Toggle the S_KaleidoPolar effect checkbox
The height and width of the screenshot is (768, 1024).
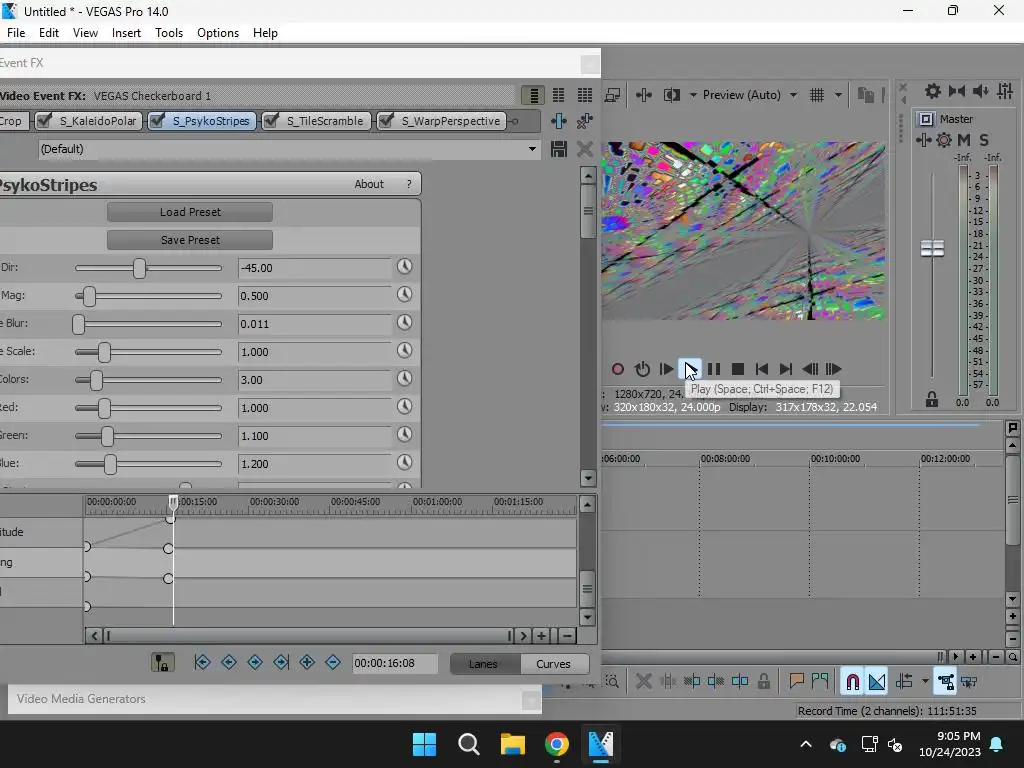(44, 121)
